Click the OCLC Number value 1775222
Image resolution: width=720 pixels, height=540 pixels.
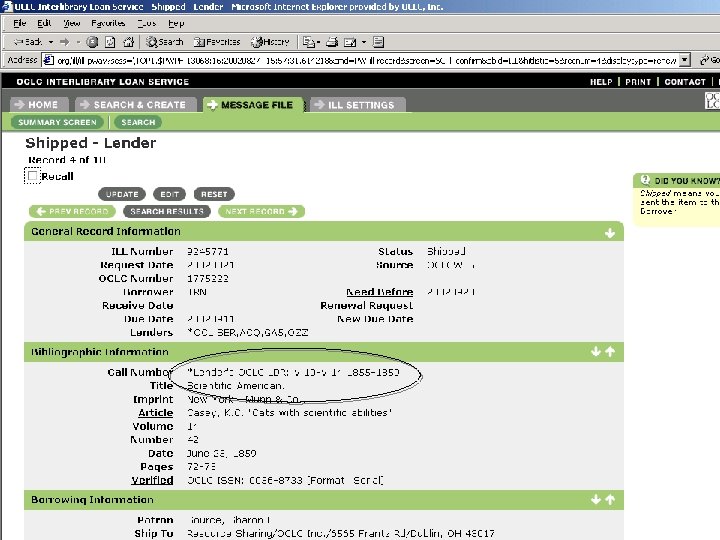pyautogui.click(x=208, y=279)
